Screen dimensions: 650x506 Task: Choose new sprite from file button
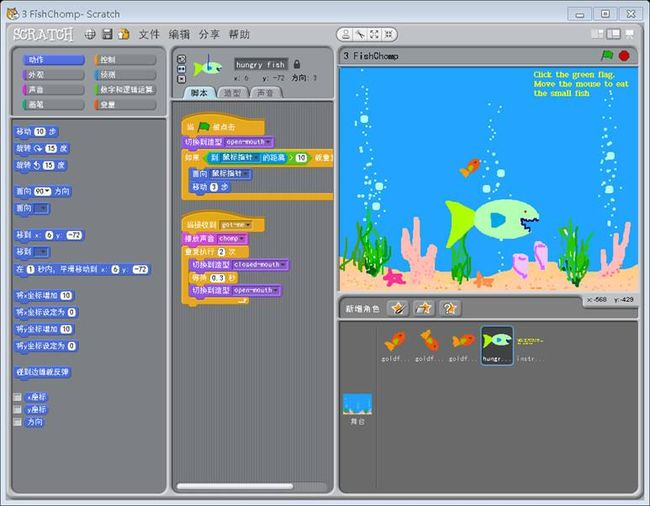[x=424, y=308]
